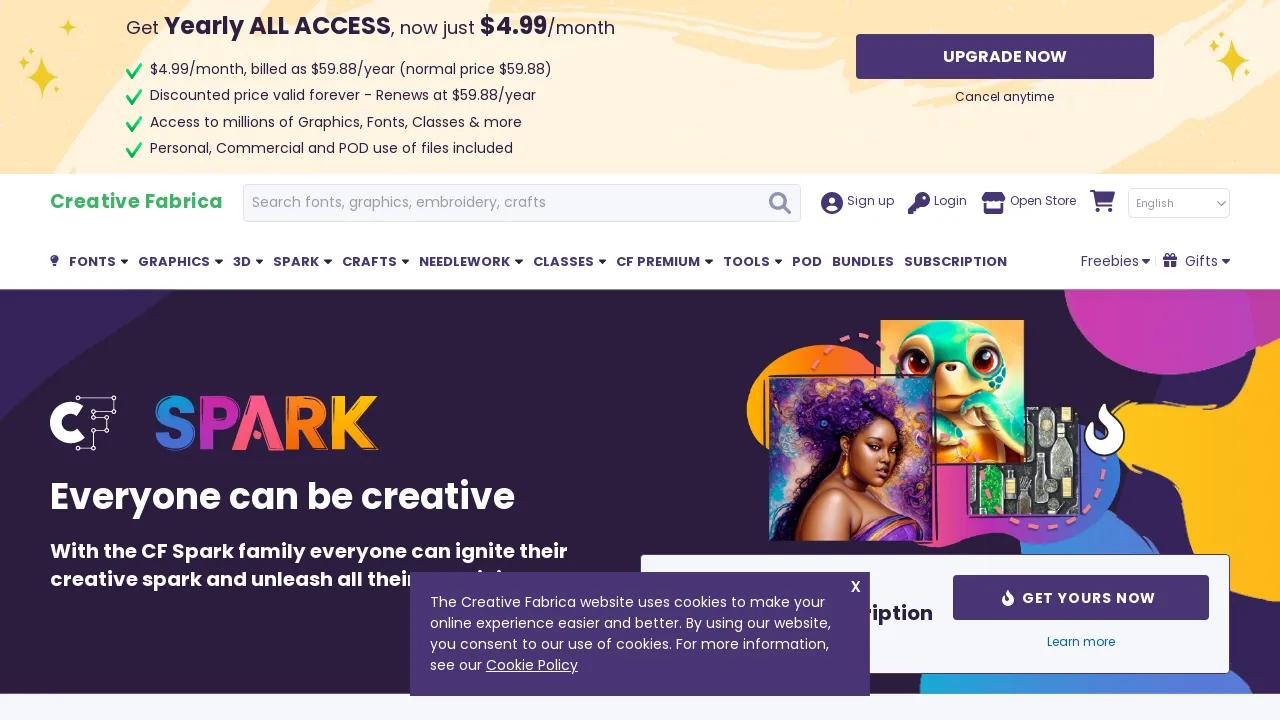Click the Get Yours Now button
Viewport: 1280px width, 720px height.
[1081, 598]
